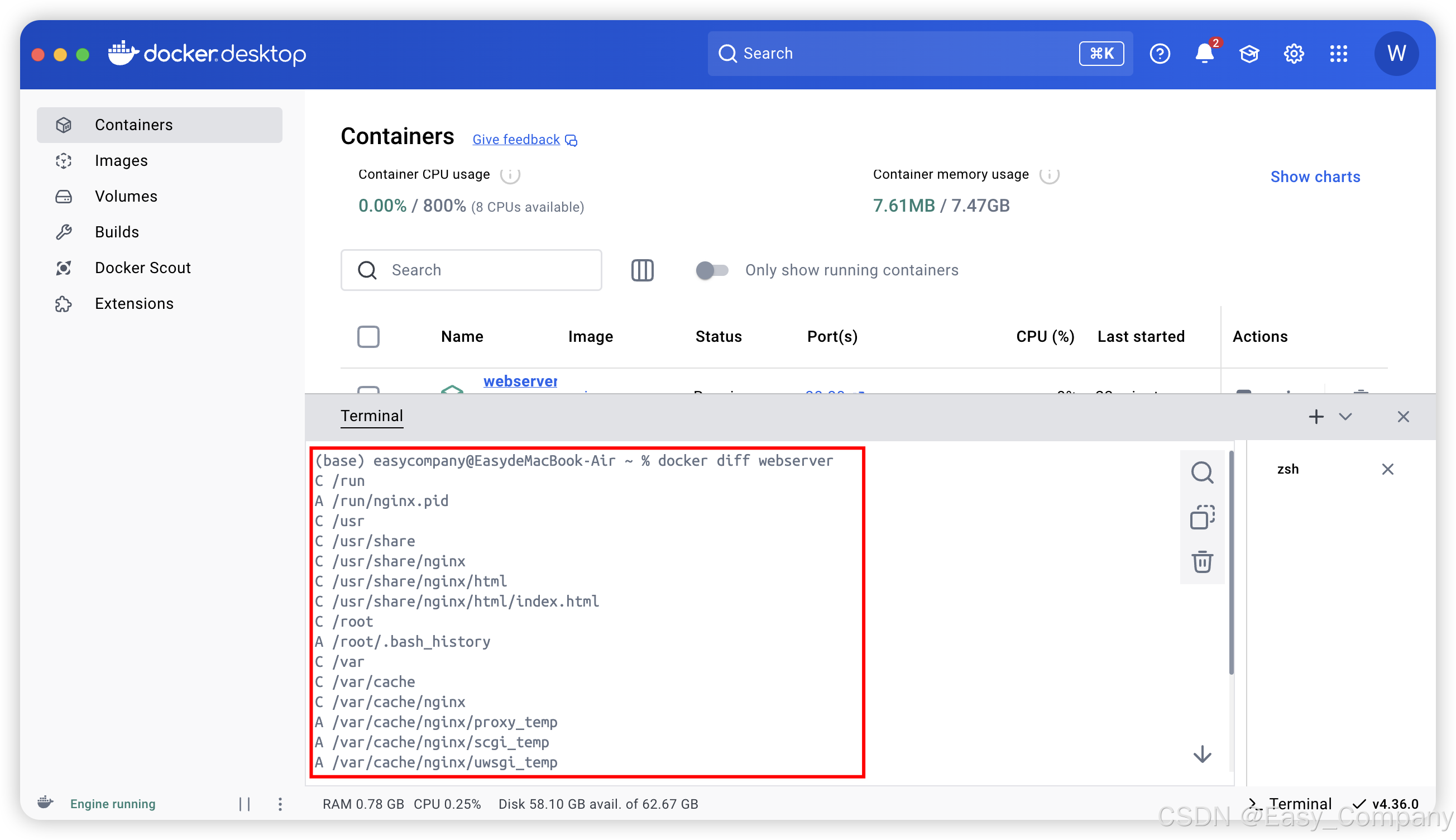The height and width of the screenshot is (840, 1456).
Task: Clear terminal with the trash icon
Action: coord(1202,561)
